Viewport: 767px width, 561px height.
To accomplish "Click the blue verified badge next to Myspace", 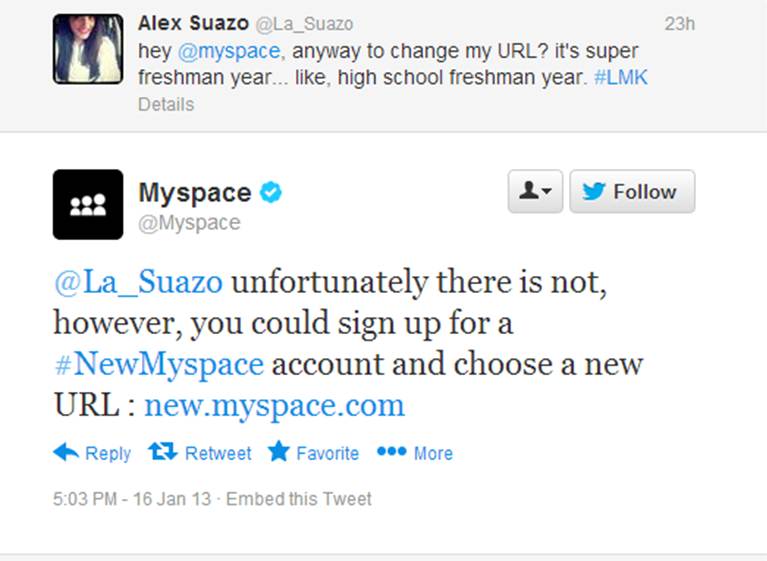I will pos(271,192).
